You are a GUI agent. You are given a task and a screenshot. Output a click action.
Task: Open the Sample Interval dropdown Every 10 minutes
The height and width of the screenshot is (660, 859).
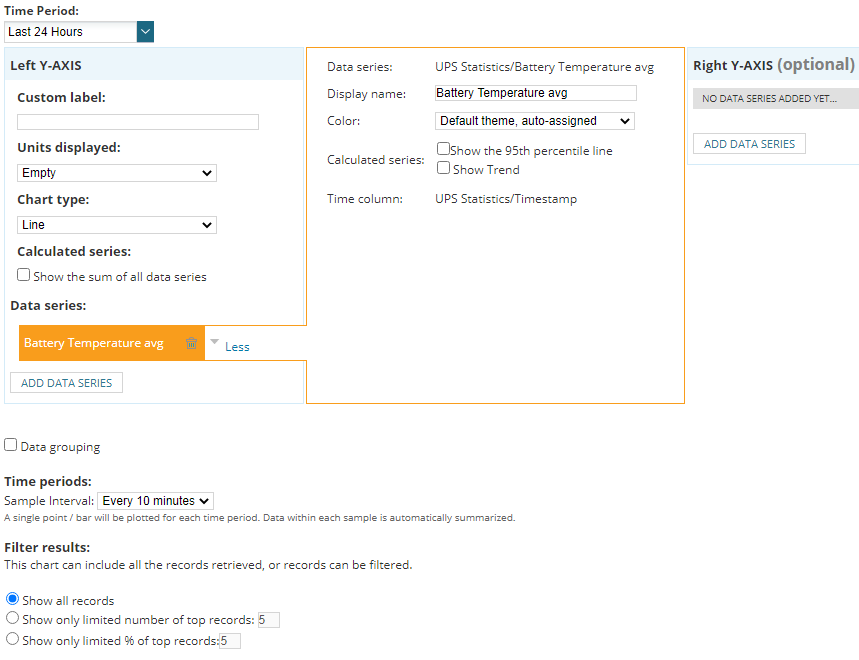[156, 501]
